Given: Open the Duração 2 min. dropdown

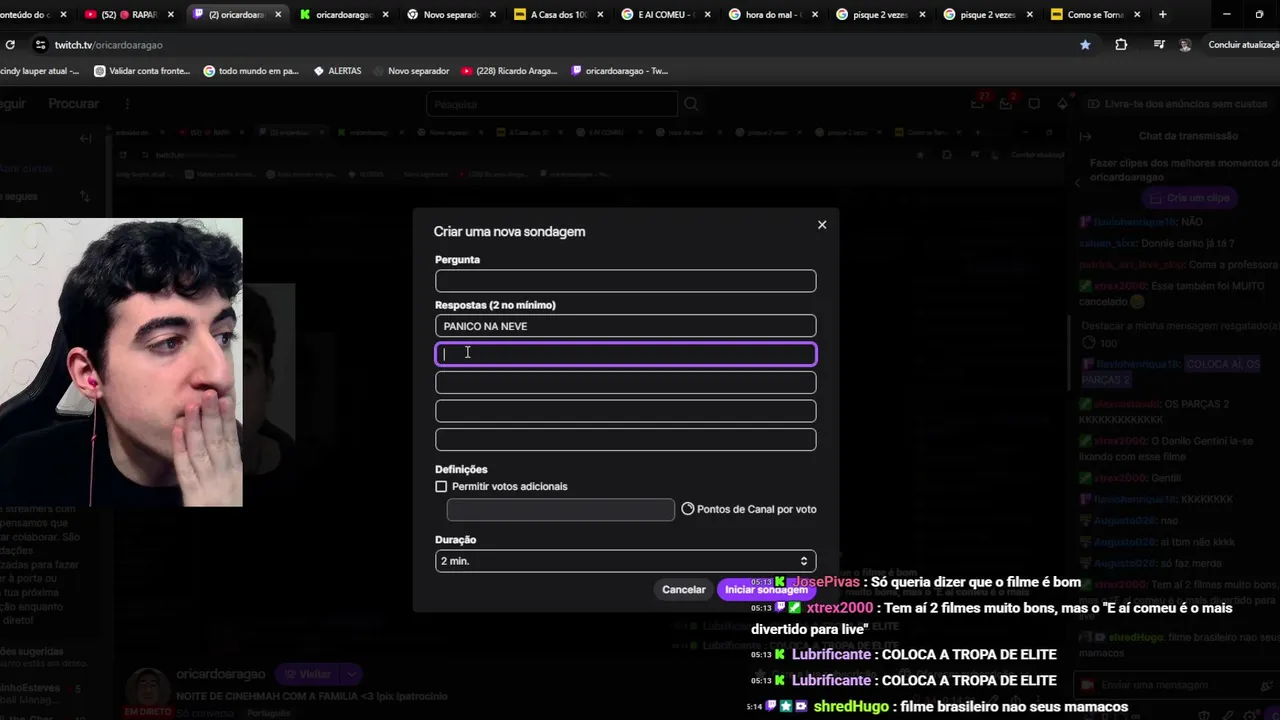Looking at the screenshot, I should pos(625,561).
